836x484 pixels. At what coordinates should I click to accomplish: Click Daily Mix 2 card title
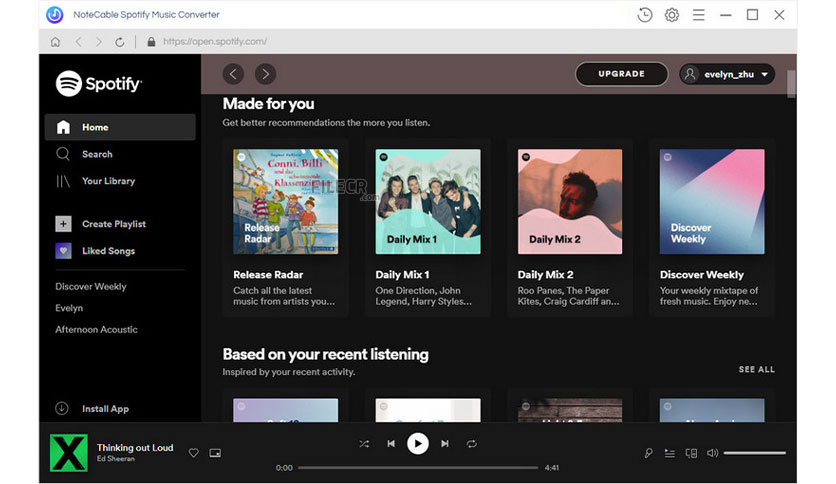click(545, 275)
